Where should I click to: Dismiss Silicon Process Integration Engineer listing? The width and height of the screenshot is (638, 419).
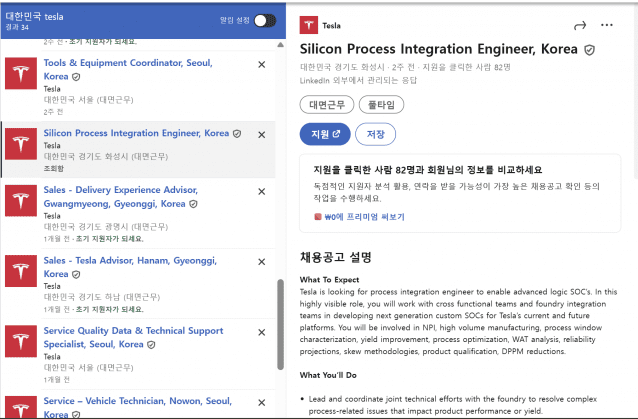pyautogui.click(x=262, y=133)
